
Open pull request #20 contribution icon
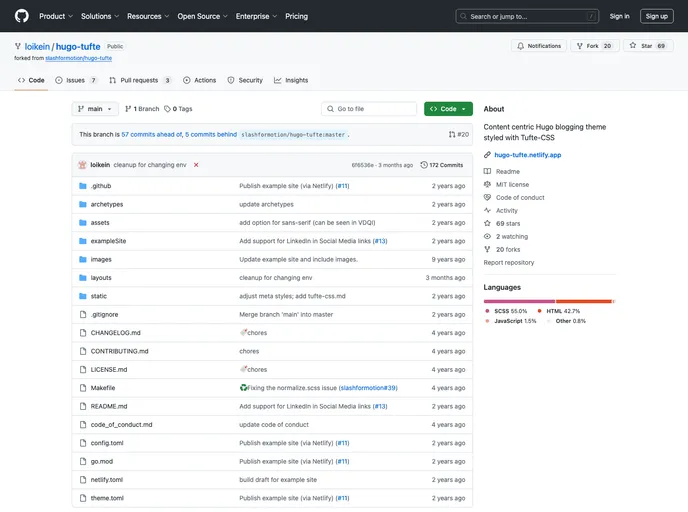coord(458,134)
